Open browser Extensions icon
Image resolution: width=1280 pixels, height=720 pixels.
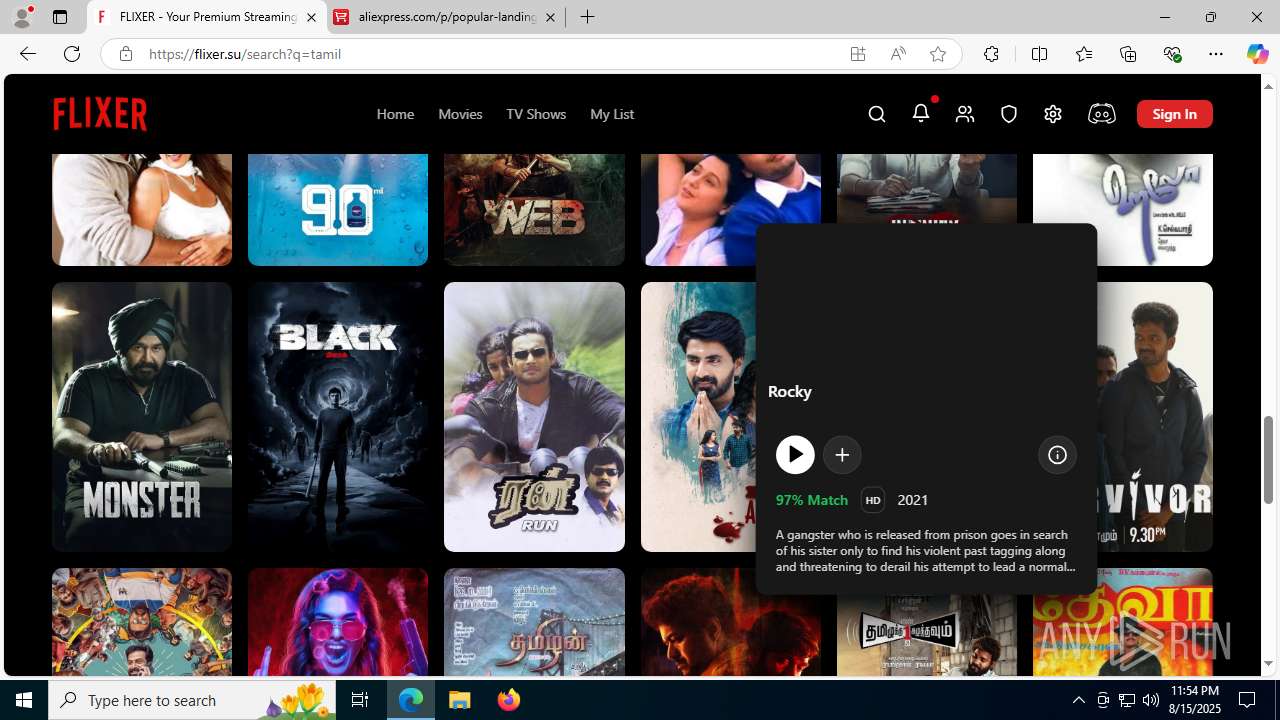(x=991, y=54)
